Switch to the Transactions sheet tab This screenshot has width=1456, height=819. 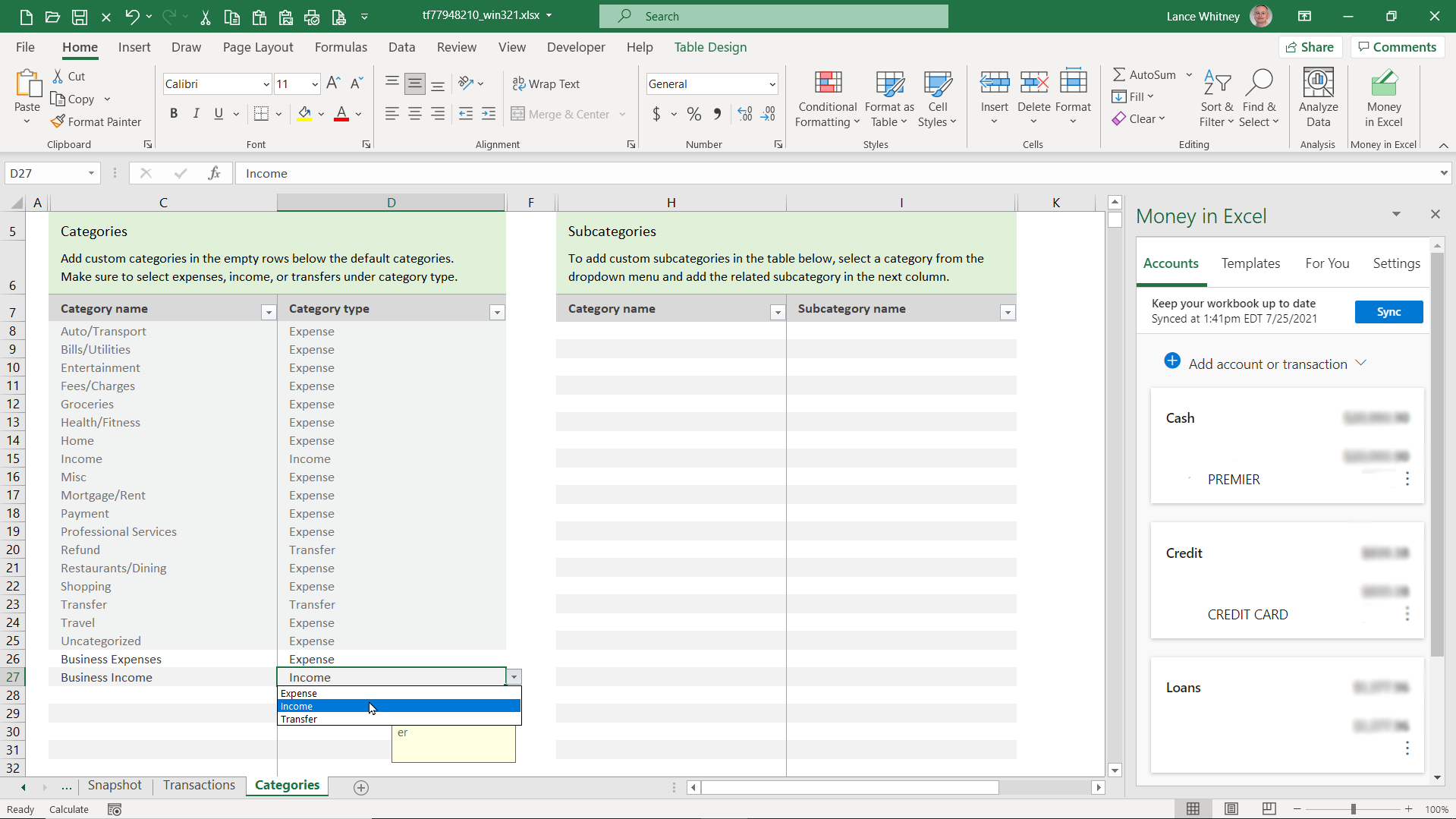pos(199,786)
